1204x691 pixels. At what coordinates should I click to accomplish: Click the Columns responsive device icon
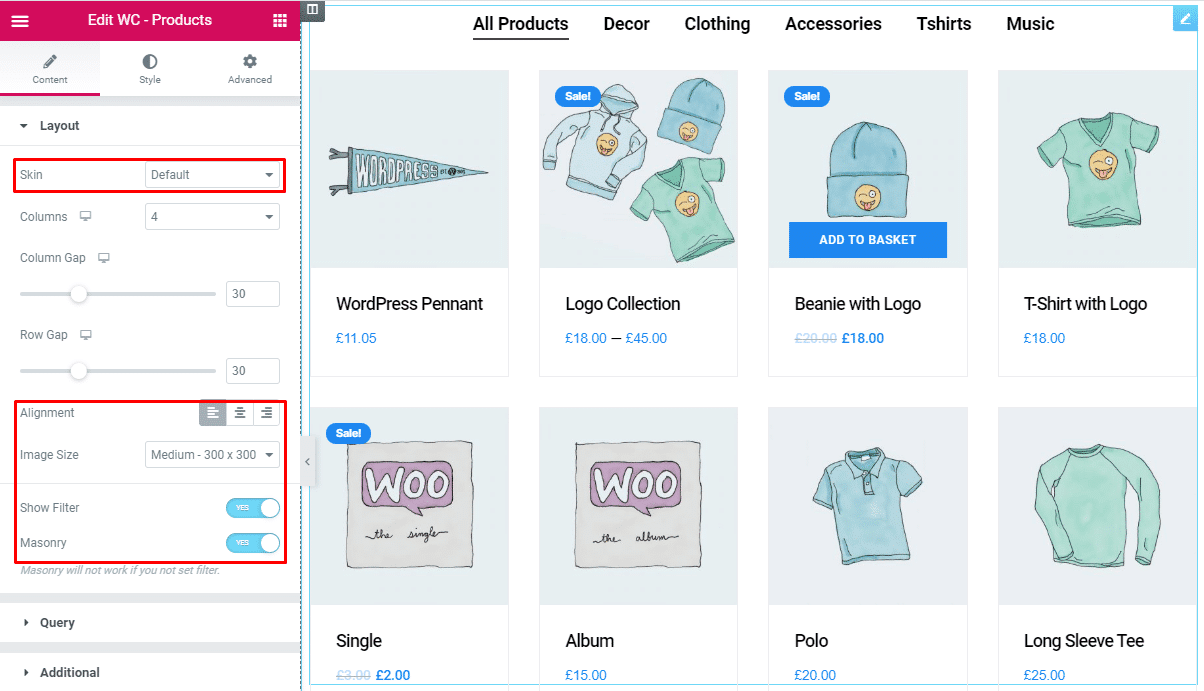point(86,217)
